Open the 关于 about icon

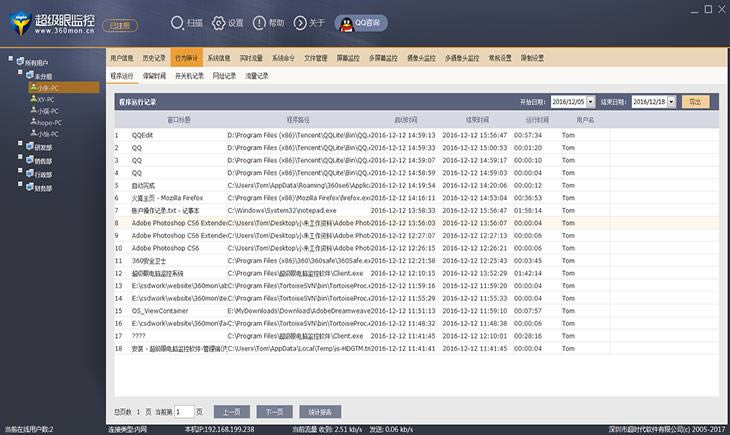300,22
